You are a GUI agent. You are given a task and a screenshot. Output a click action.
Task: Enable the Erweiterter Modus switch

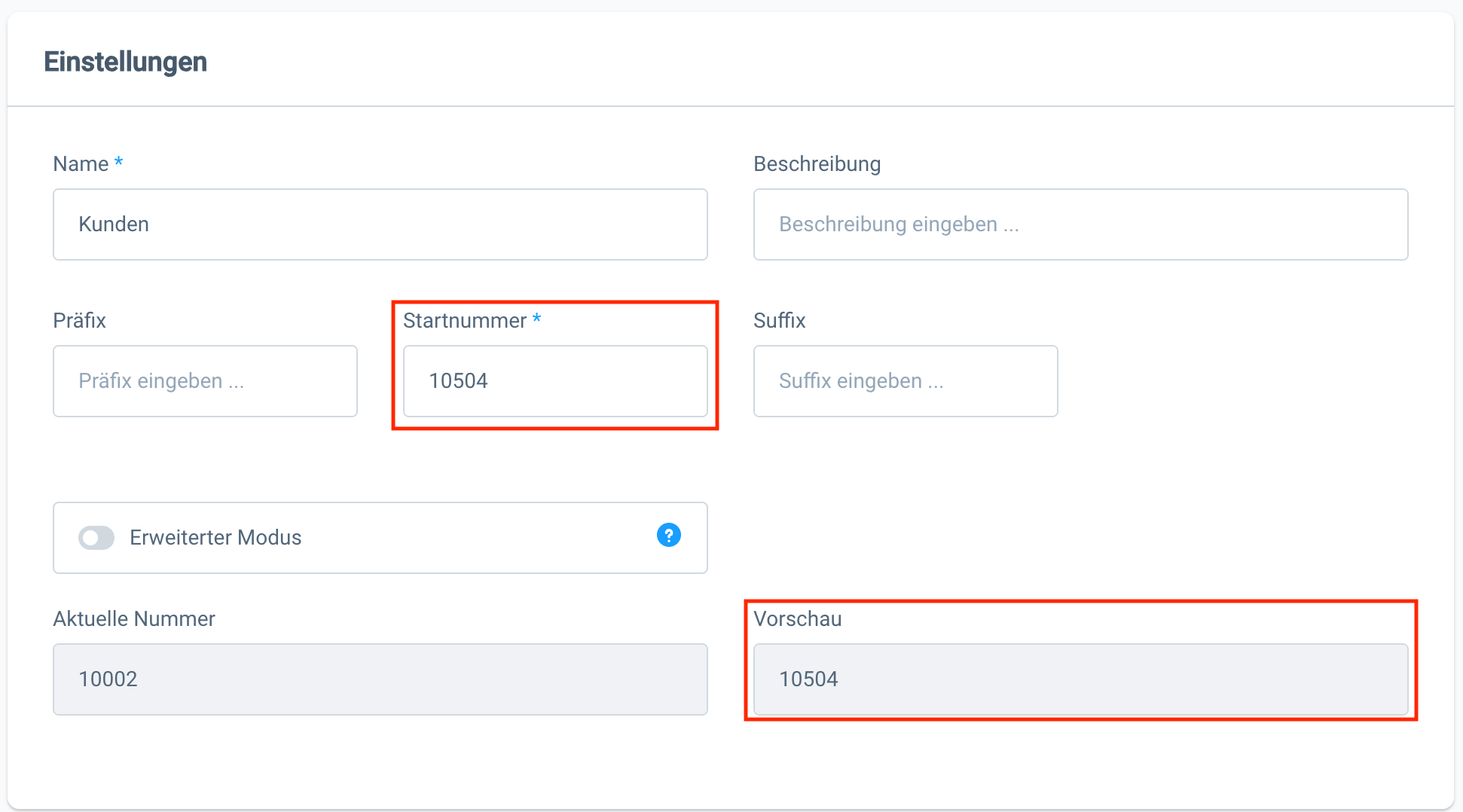(x=96, y=537)
